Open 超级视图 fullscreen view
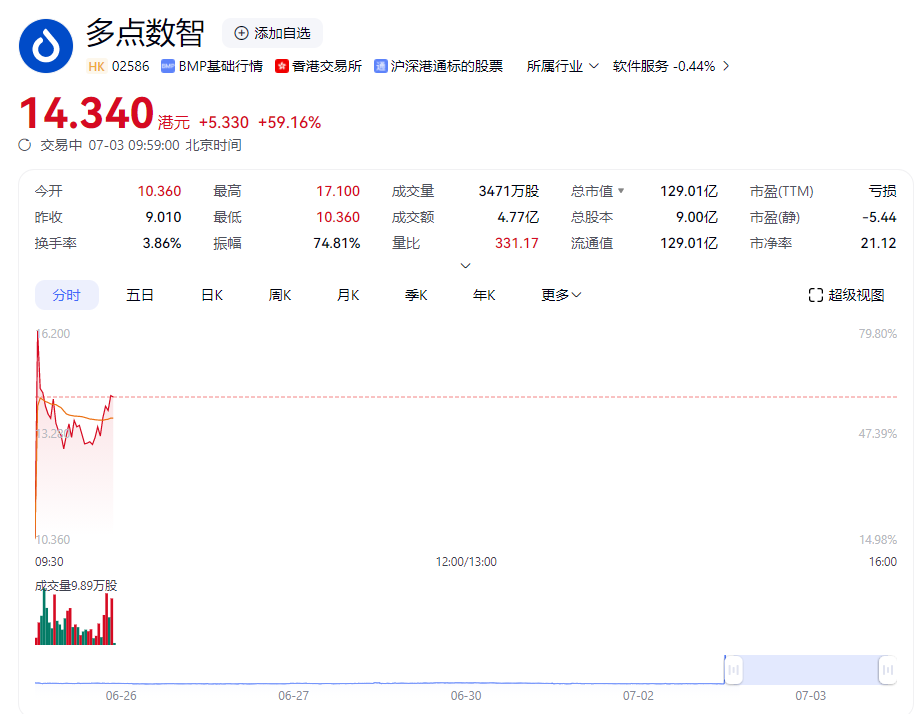 pyautogui.click(x=846, y=295)
